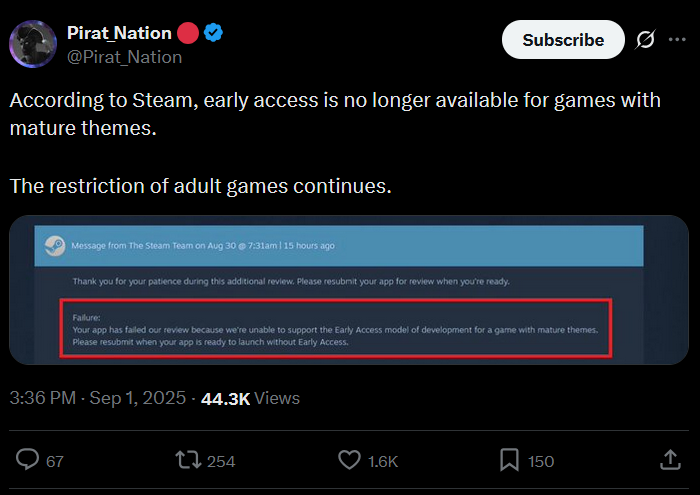Click the Steam logo in the embedded image
700x495 pixels.
(51, 245)
